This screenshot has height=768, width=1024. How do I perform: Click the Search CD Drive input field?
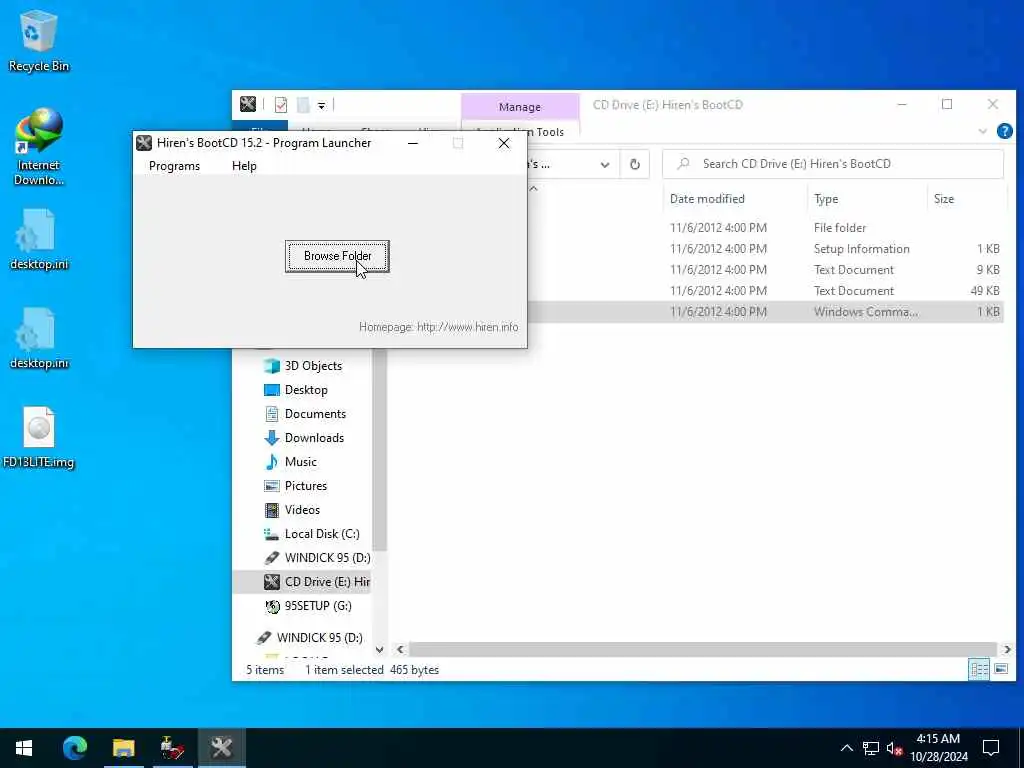833,164
